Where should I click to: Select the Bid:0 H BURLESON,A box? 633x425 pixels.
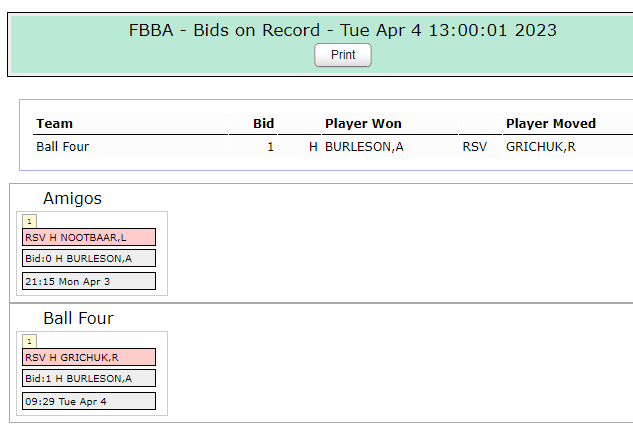89,258
